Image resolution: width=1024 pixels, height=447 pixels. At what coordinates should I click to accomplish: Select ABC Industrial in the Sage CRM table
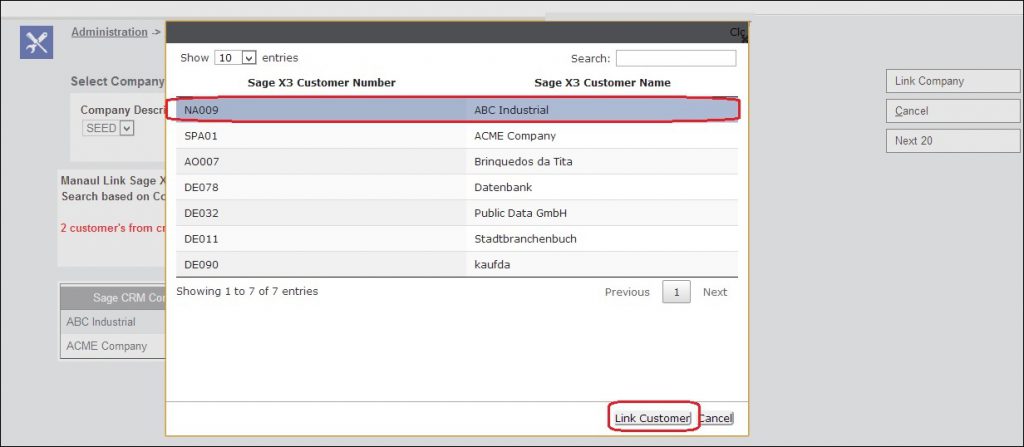click(101, 322)
